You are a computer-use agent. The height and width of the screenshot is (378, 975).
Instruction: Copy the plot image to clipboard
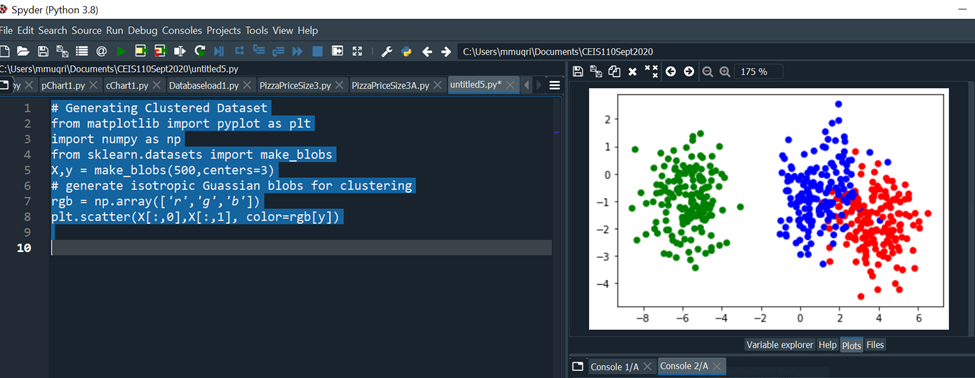pyautogui.click(x=614, y=71)
